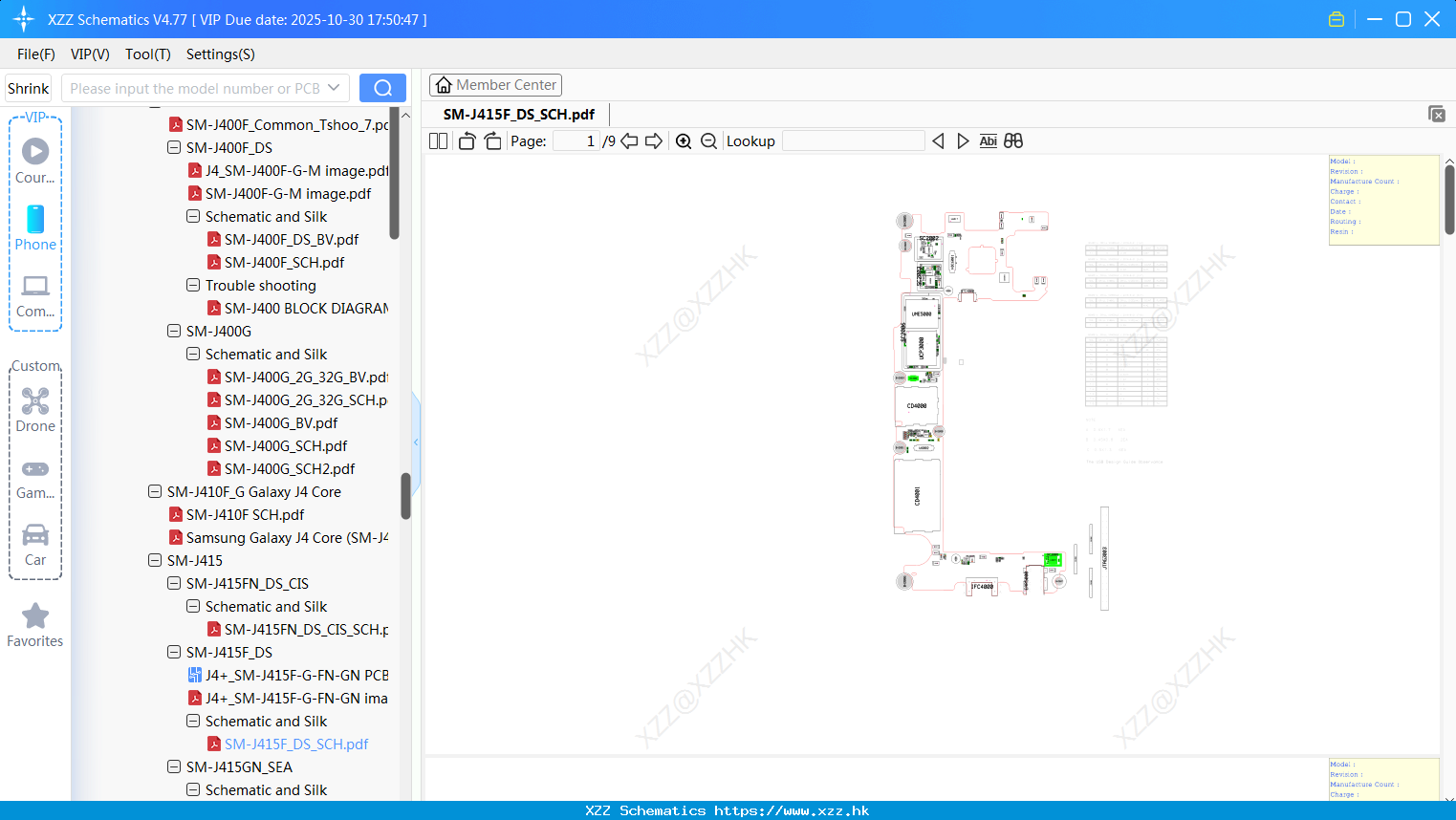Select Phone category in sidebar

coord(35,227)
